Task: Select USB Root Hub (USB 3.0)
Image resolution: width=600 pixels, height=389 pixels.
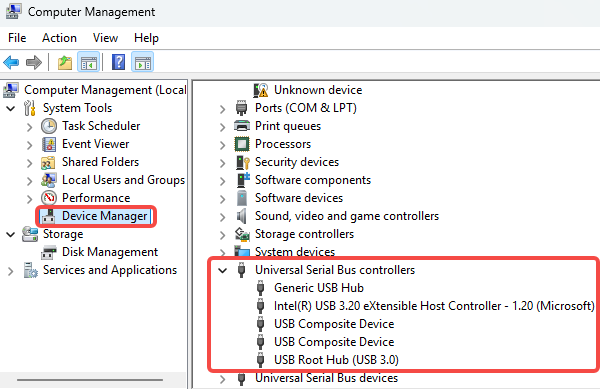Action: 336,360
